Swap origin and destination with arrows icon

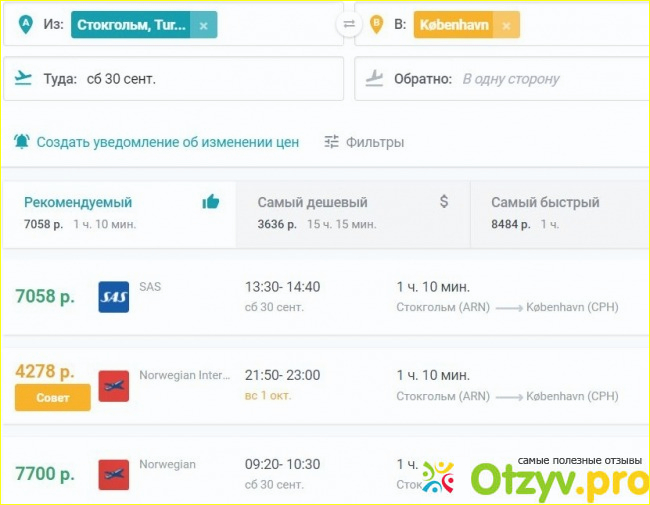click(x=348, y=24)
